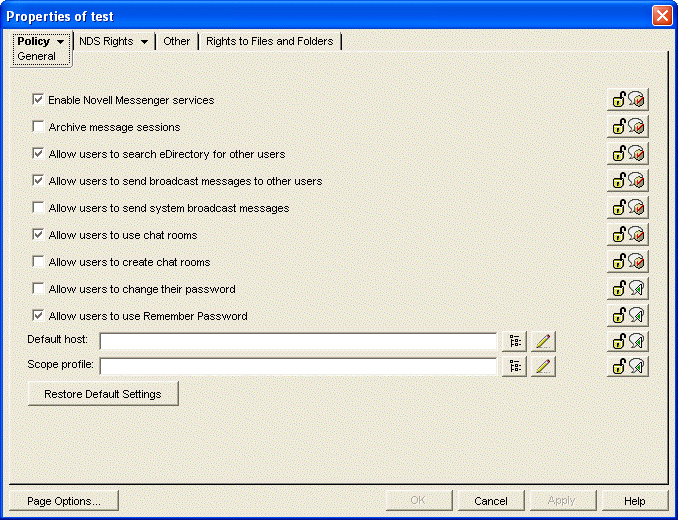Expand the NDS Rights tab dropdown arrow

tap(144, 42)
